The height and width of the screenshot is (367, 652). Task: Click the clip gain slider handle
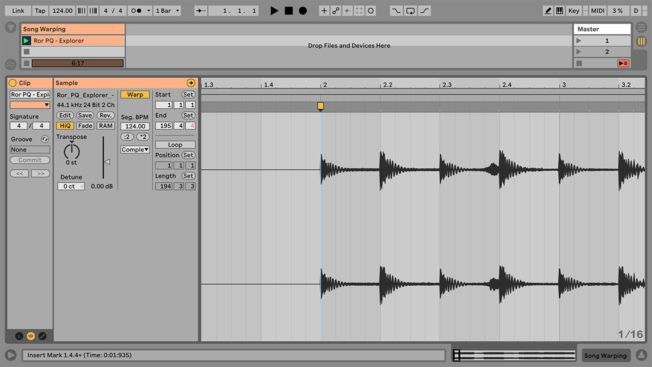point(107,162)
